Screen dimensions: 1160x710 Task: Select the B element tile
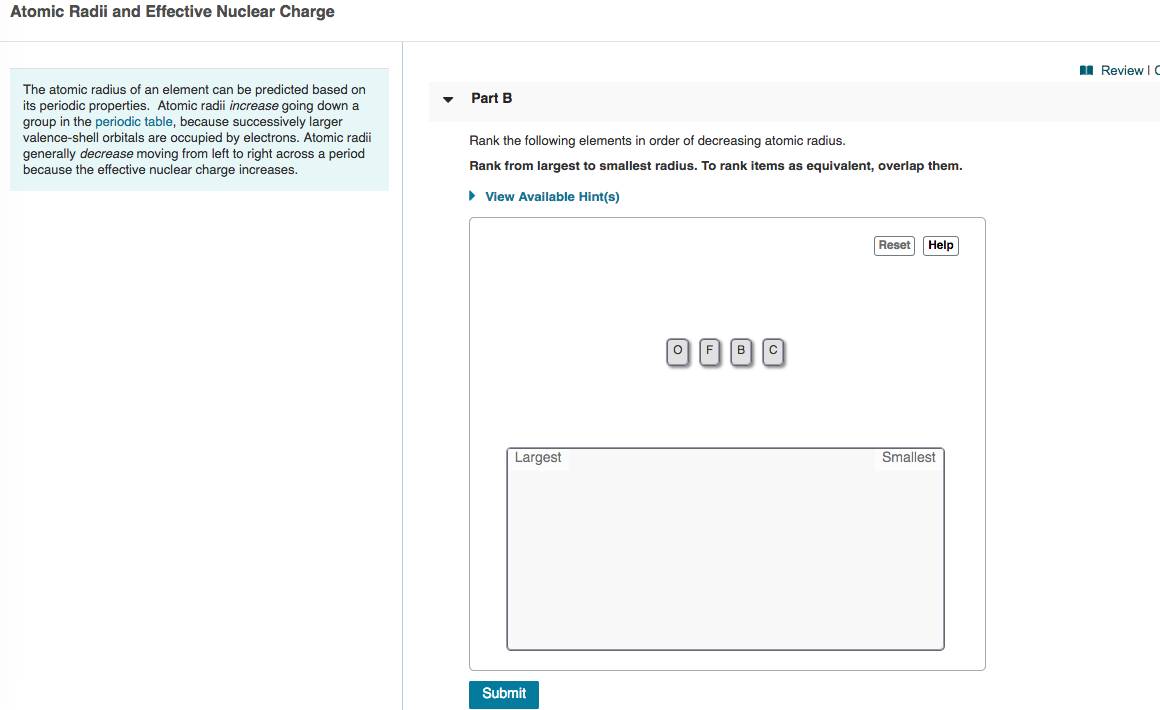pyautogui.click(x=741, y=352)
